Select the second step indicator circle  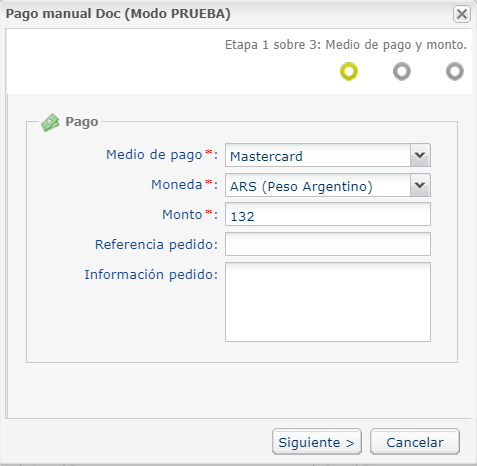(x=402, y=71)
